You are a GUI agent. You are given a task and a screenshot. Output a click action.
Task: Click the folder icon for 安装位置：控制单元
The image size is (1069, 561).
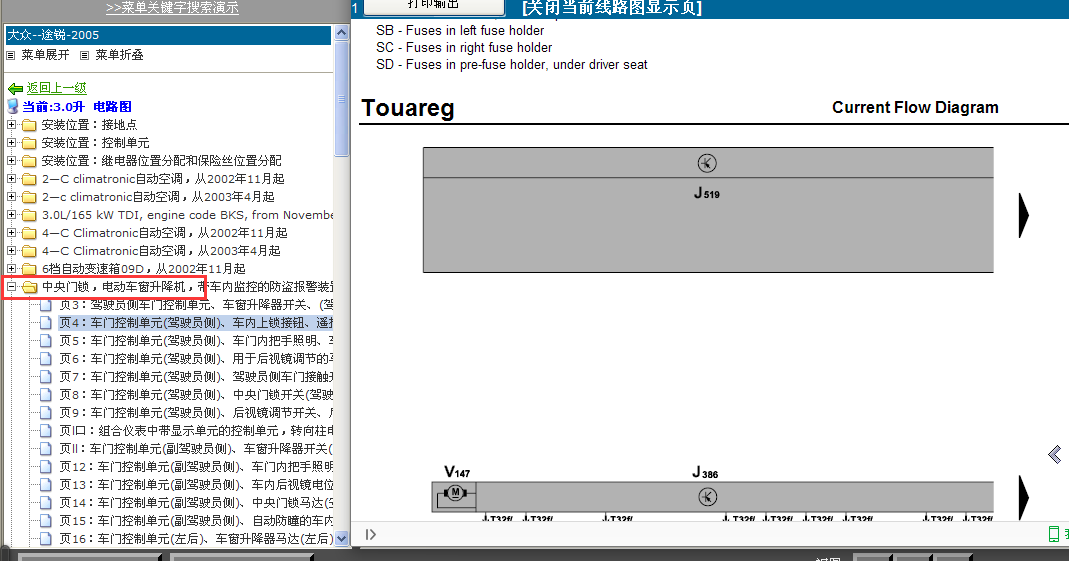[29, 143]
